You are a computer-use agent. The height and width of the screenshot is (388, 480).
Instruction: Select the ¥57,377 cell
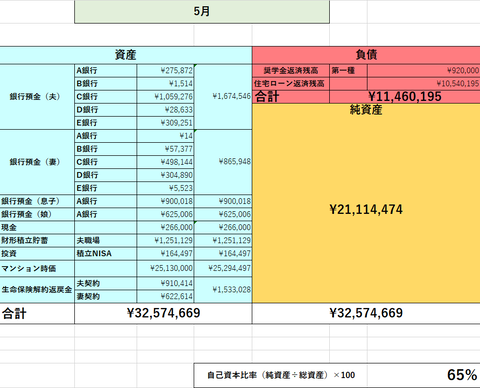pyautogui.click(x=165, y=149)
